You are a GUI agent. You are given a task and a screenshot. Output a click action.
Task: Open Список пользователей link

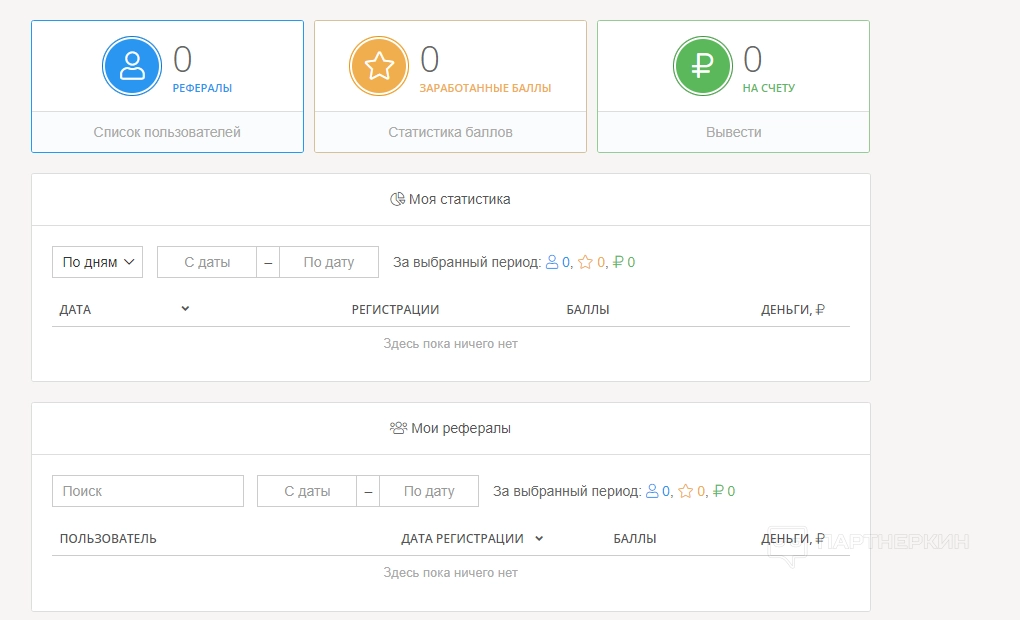point(167,132)
